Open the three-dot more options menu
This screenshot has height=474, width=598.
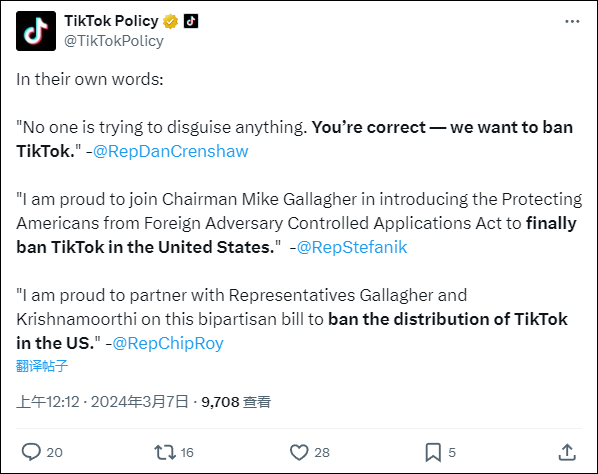[x=572, y=22]
